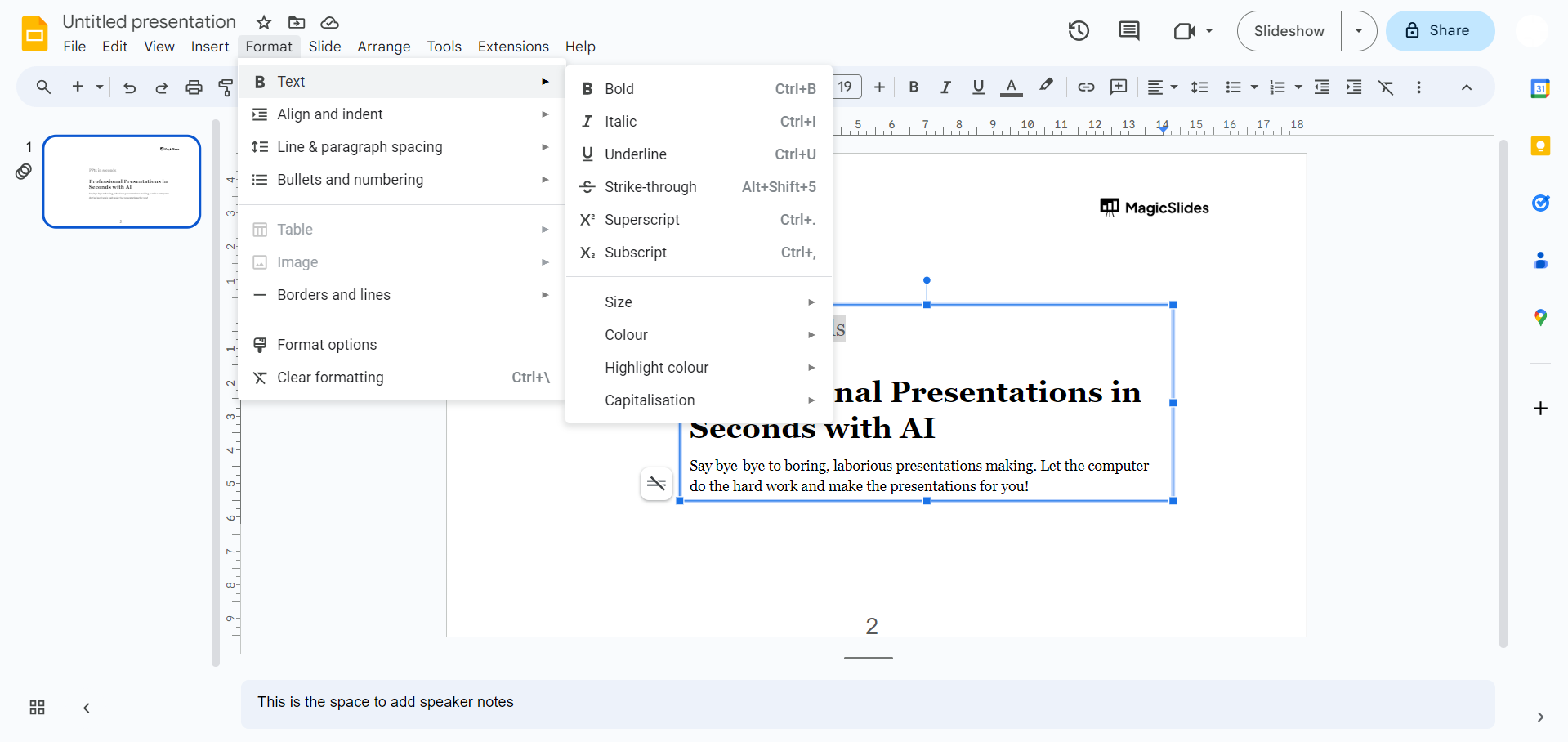Open Contacts side panel
1568x742 pixels.
(x=1540, y=260)
